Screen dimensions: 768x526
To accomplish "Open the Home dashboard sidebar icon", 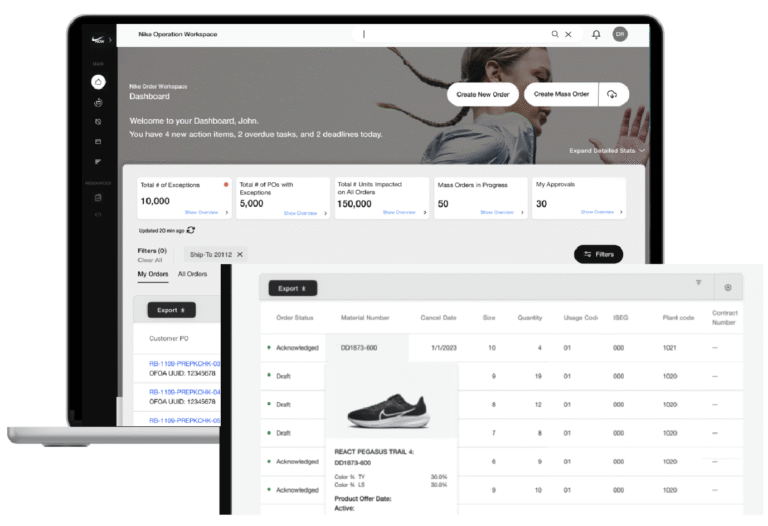I will [x=98, y=82].
